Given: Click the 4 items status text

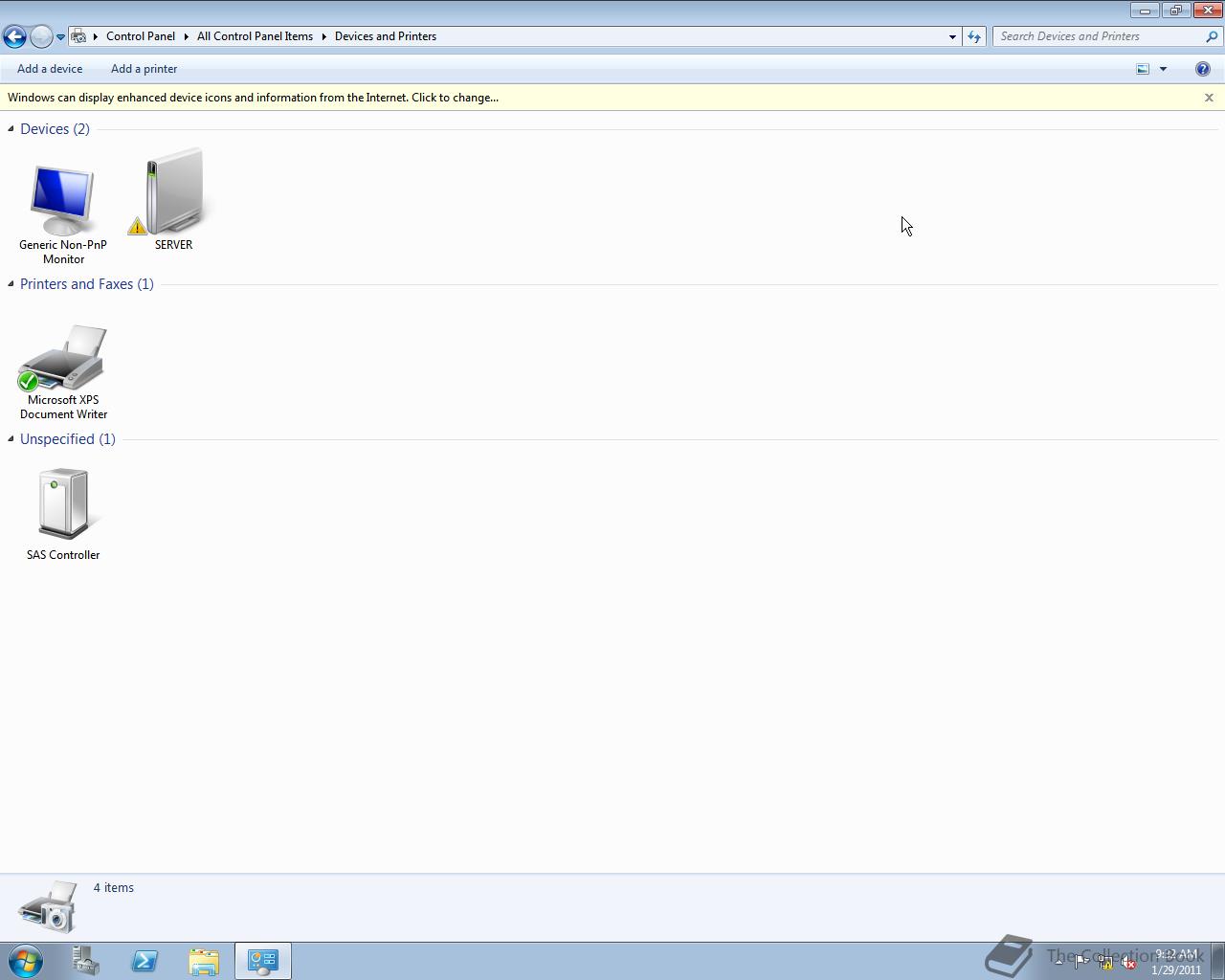Looking at the screenshot, I should (114, 888).
